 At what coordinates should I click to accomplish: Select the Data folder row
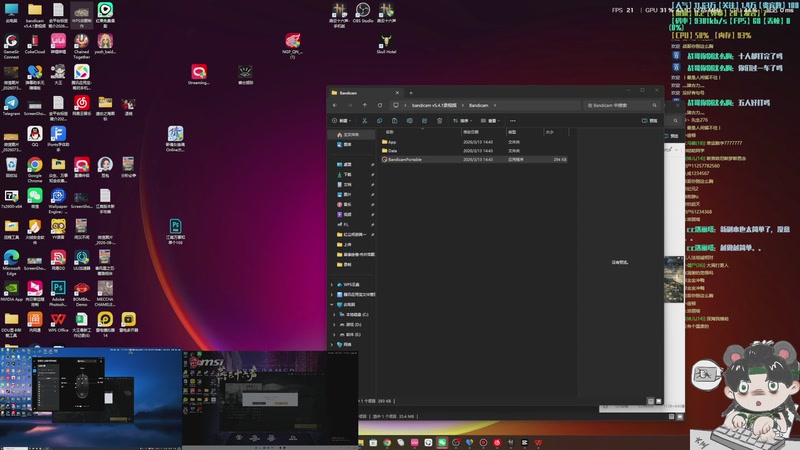[474, 151]
